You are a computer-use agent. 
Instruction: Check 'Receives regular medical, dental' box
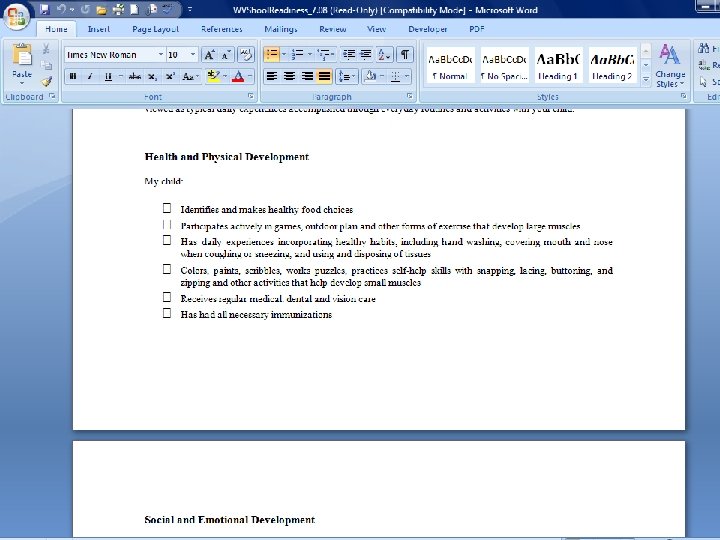tap(167, 298)
